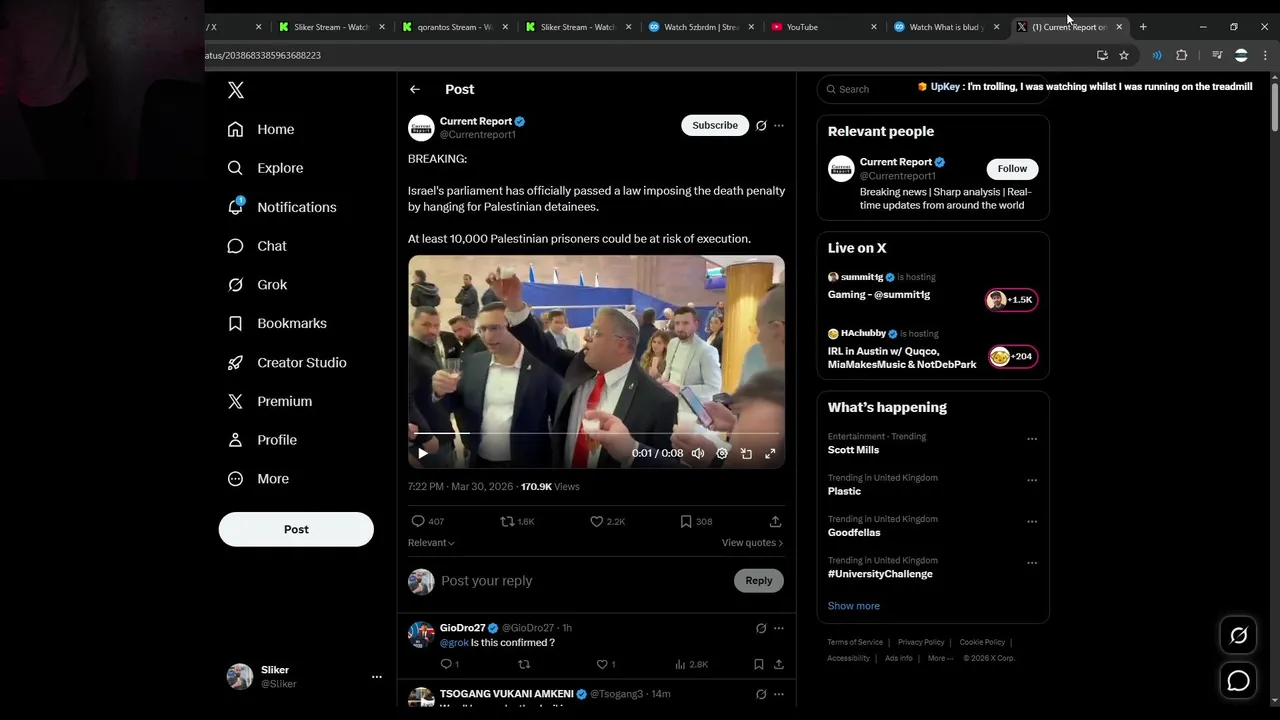Bookmark GioDro27 comment

click(759, 664)
